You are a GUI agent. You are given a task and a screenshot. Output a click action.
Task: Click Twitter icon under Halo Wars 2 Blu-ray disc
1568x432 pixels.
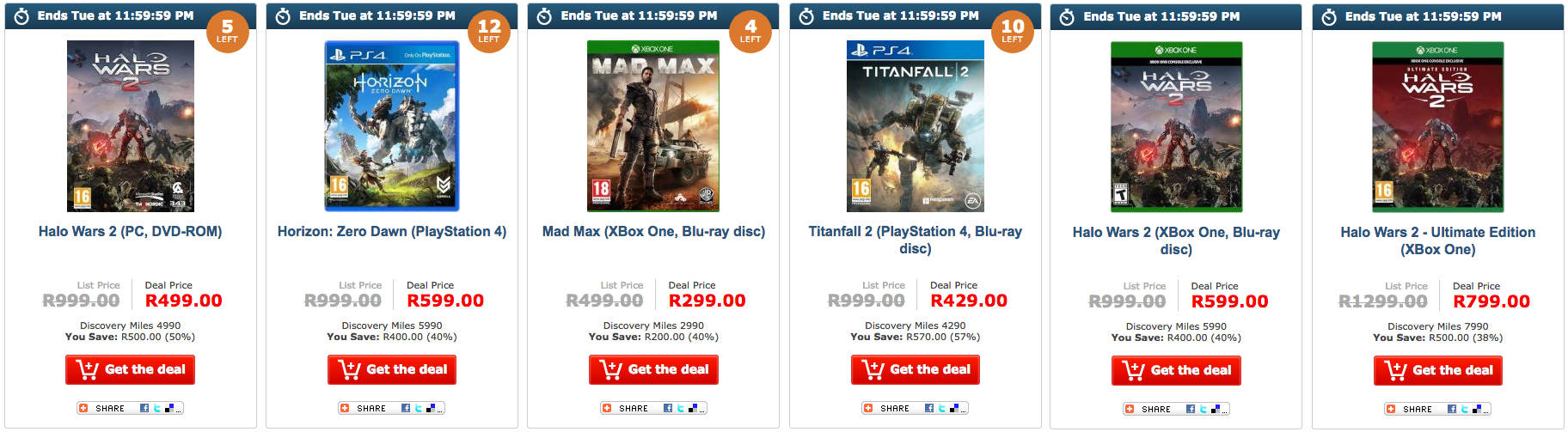click(1203, 409)
